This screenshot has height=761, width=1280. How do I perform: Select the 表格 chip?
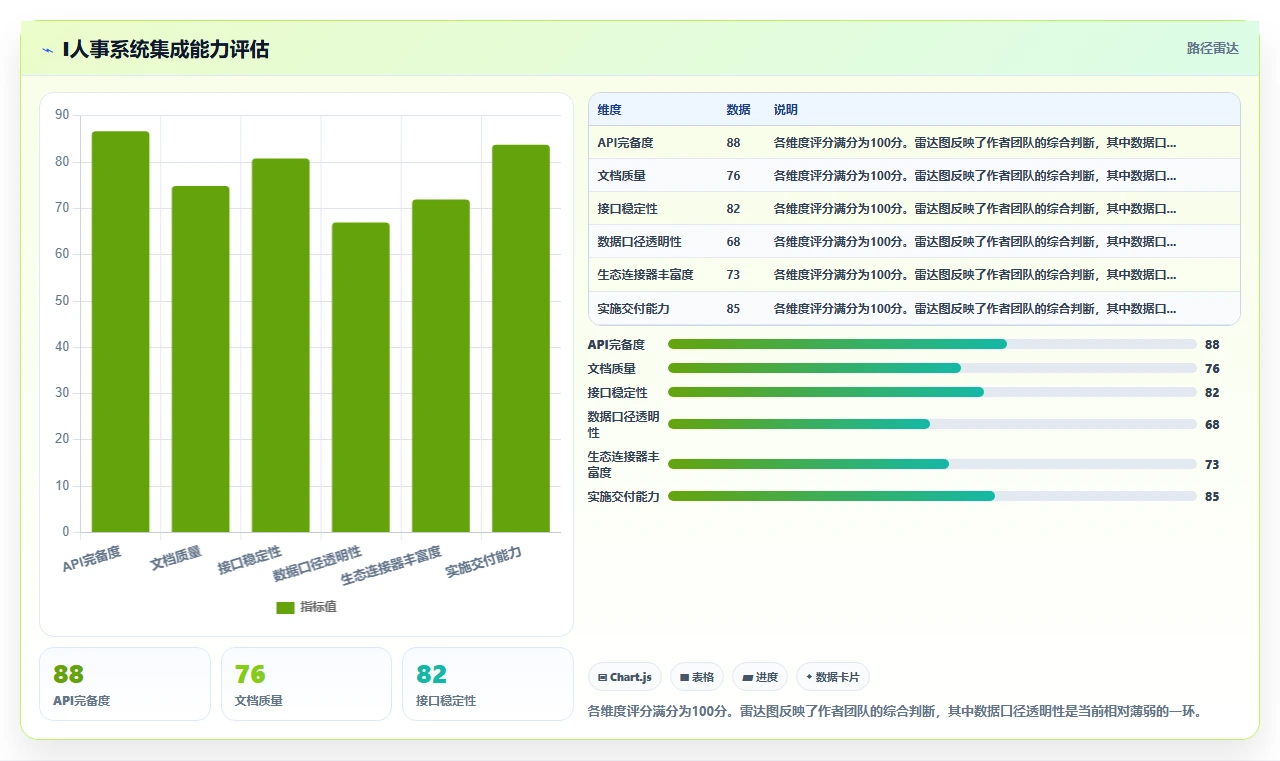point(697,677)
